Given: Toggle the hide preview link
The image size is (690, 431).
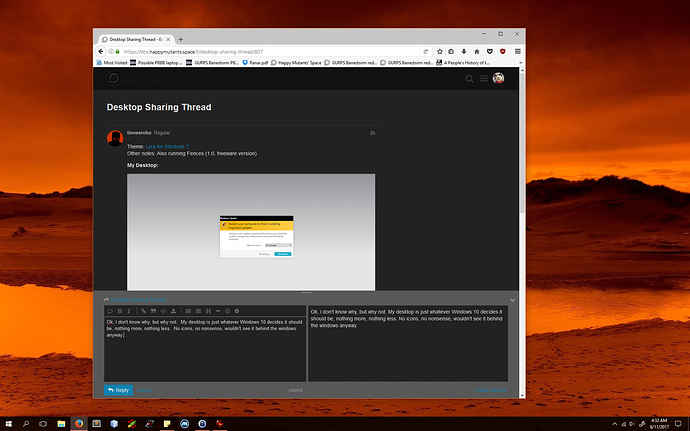Looking at the screenshot, I should tap(490, 390).
